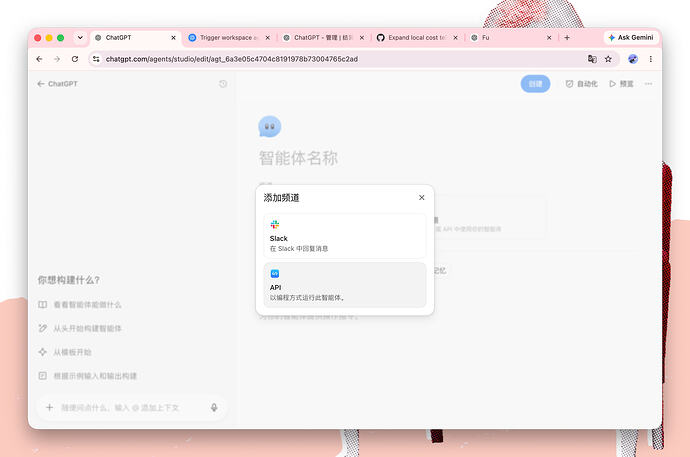Click the sparkle icon beside 从模板开始
The height and width of the screenshot is (457, 690).
tap(42, 352)
